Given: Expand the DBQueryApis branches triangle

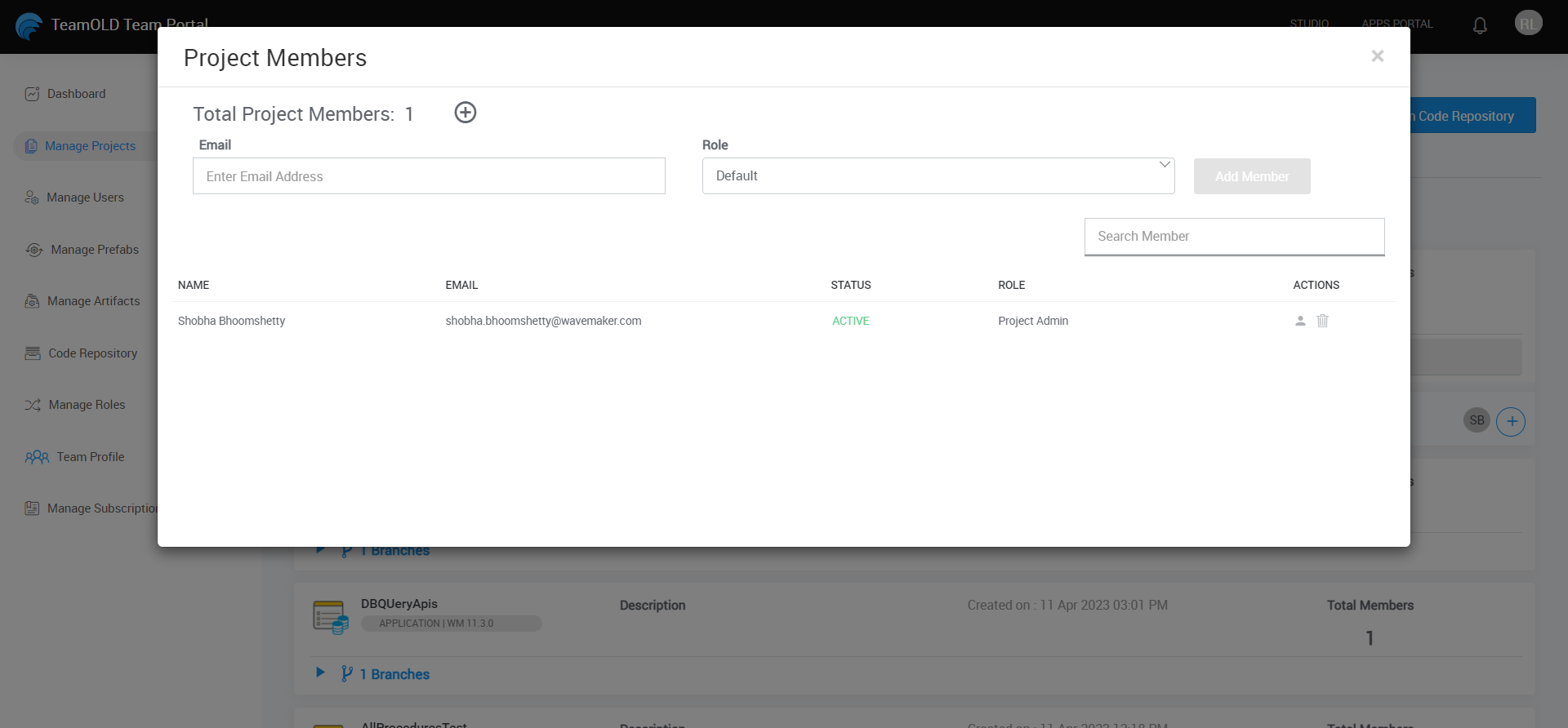Looking at the screenshot, I should click(x=320, y=673).
